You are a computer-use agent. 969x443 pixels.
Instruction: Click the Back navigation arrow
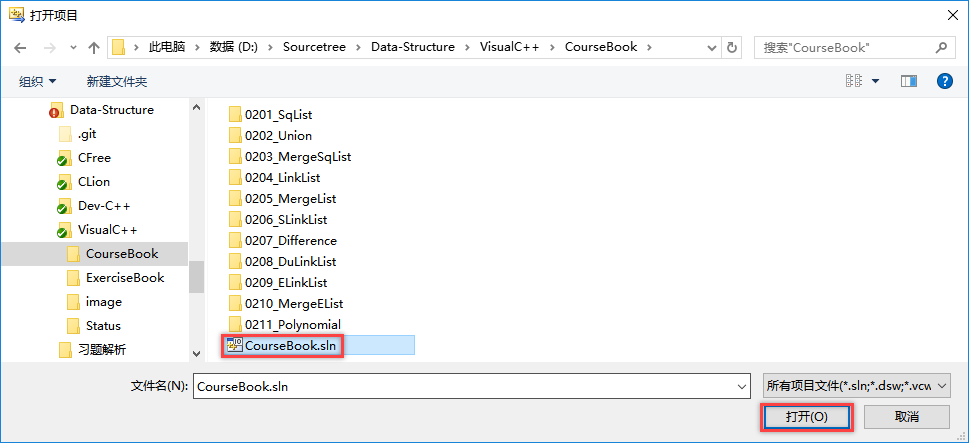click(20, 47)
